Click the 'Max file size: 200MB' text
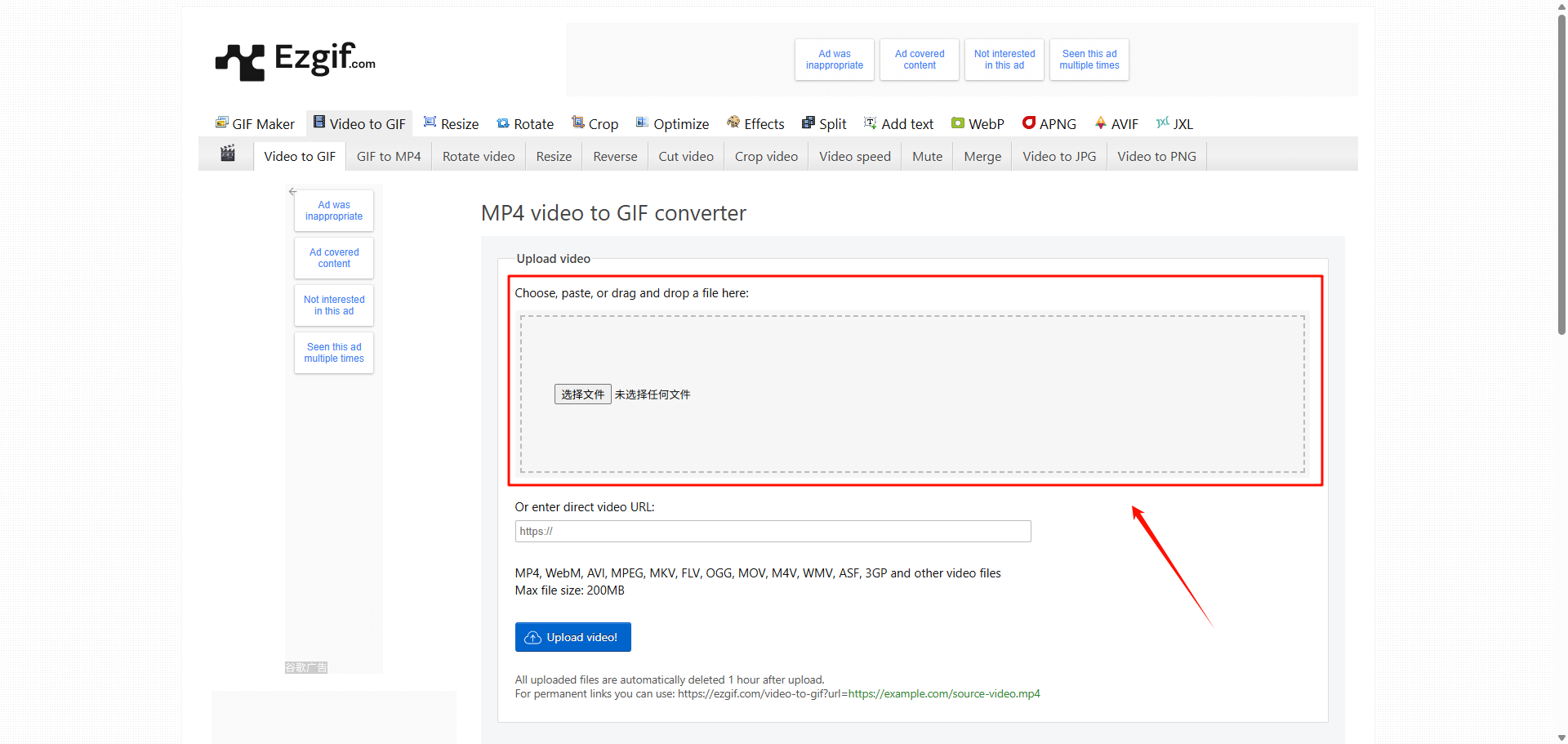The height and width of the screenshot is (744, 1568). (569, 590)
